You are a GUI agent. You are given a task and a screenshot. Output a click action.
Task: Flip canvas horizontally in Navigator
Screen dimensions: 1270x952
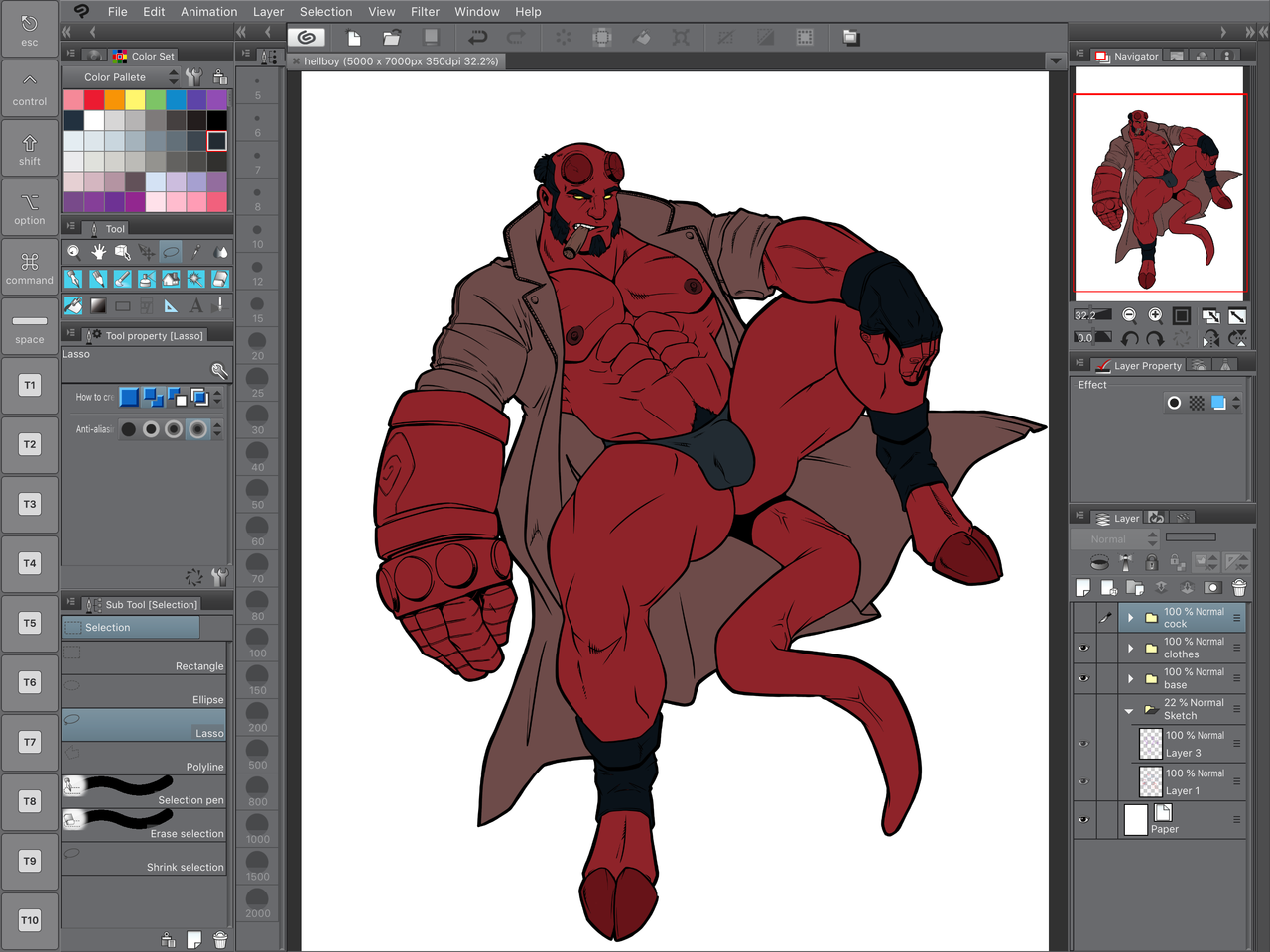coord(1210,338)
